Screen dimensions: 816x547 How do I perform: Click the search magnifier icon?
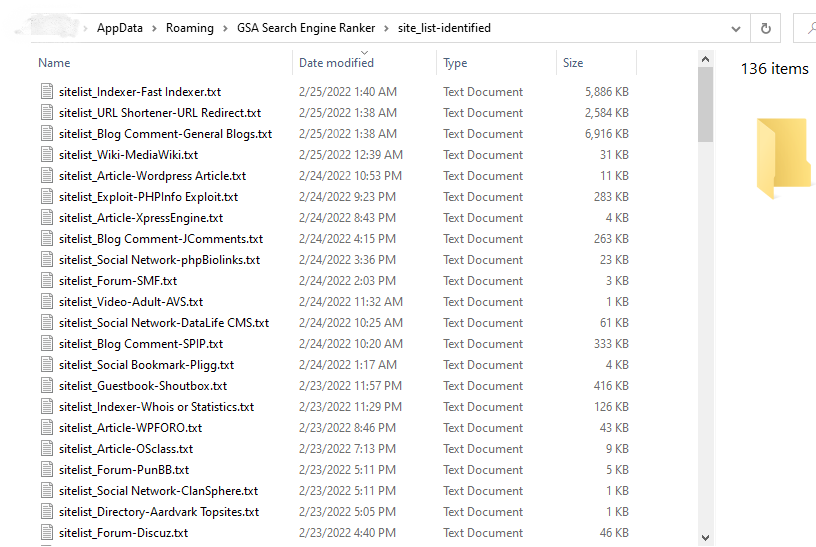point(811,28)
